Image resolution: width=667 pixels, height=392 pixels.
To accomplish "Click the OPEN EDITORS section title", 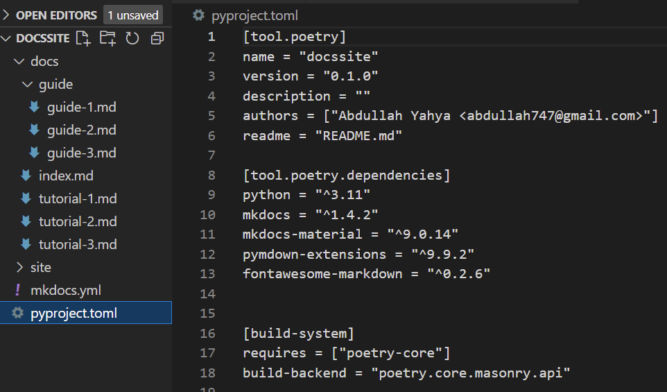I will click(56, 15).
